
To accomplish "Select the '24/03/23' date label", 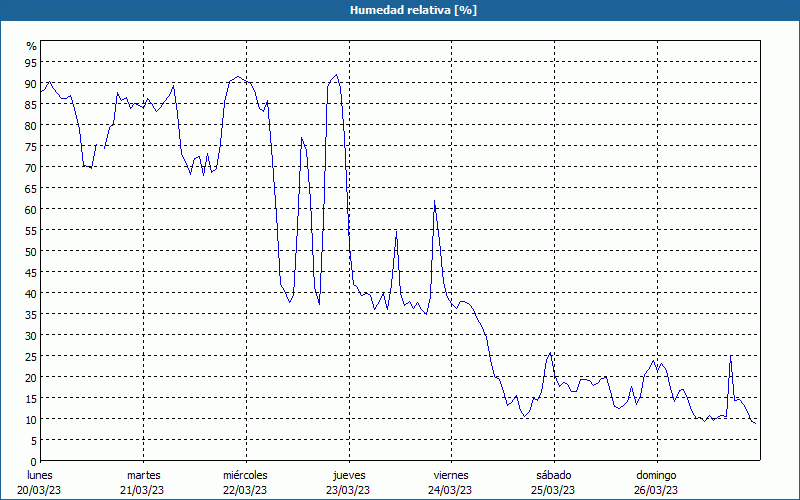I will (451, 490).
